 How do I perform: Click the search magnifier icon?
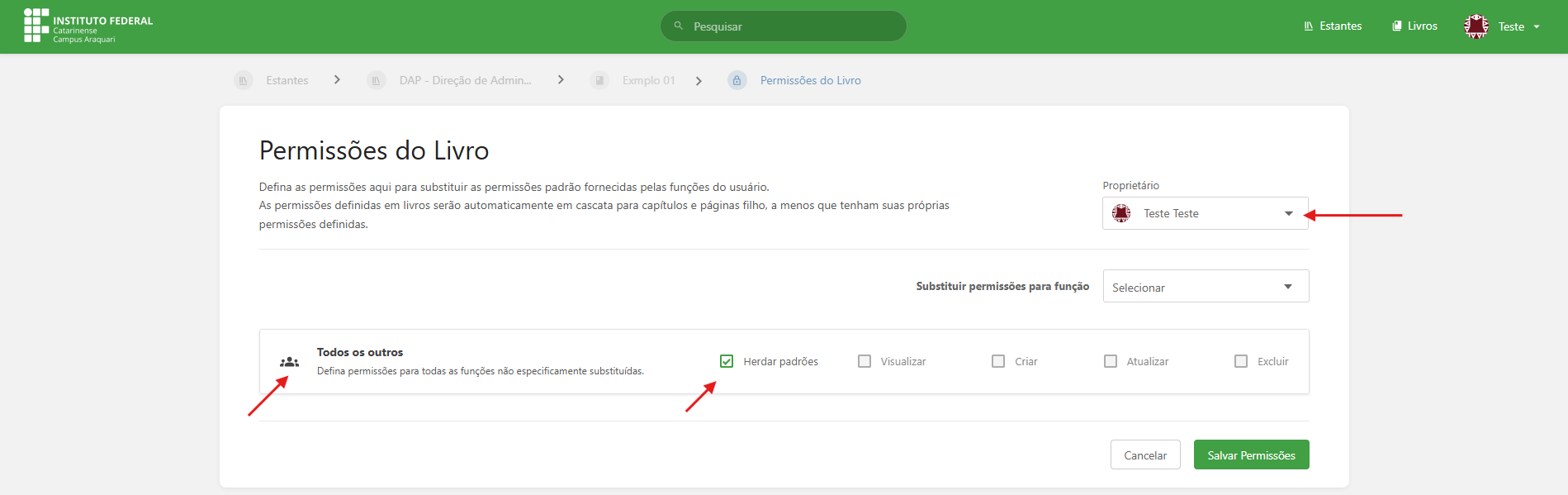tap(679, 26)
